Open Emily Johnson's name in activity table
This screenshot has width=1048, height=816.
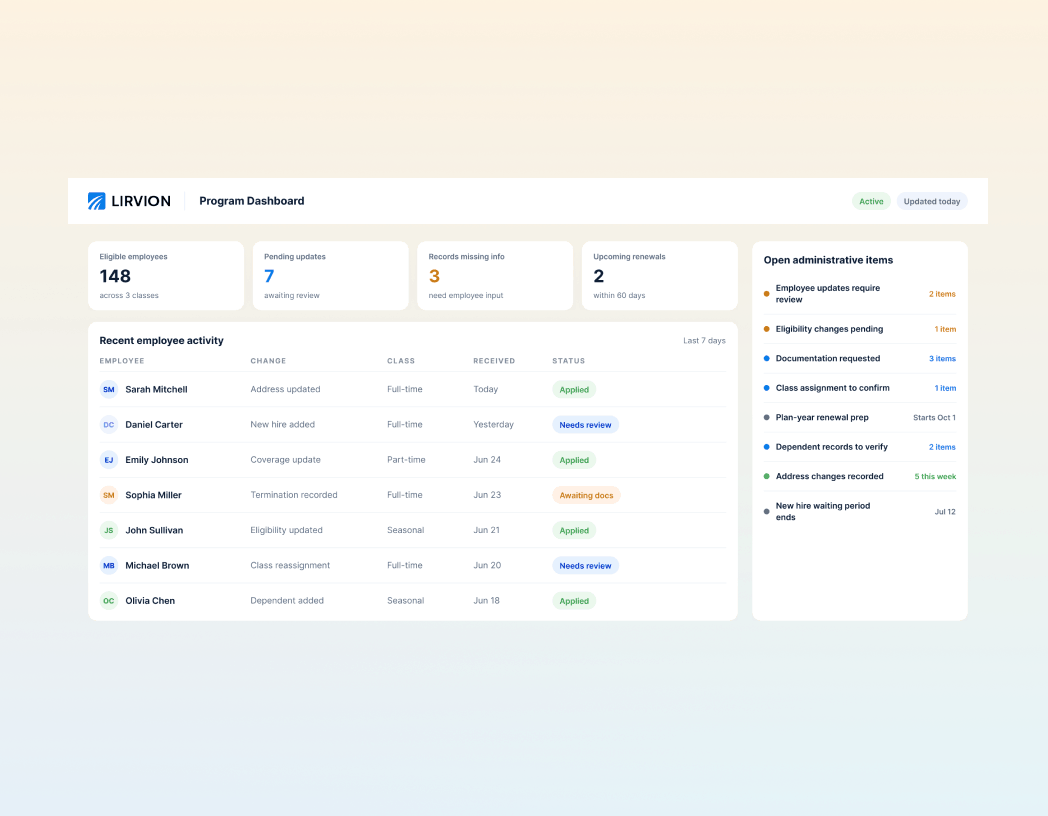coord(157,460)
